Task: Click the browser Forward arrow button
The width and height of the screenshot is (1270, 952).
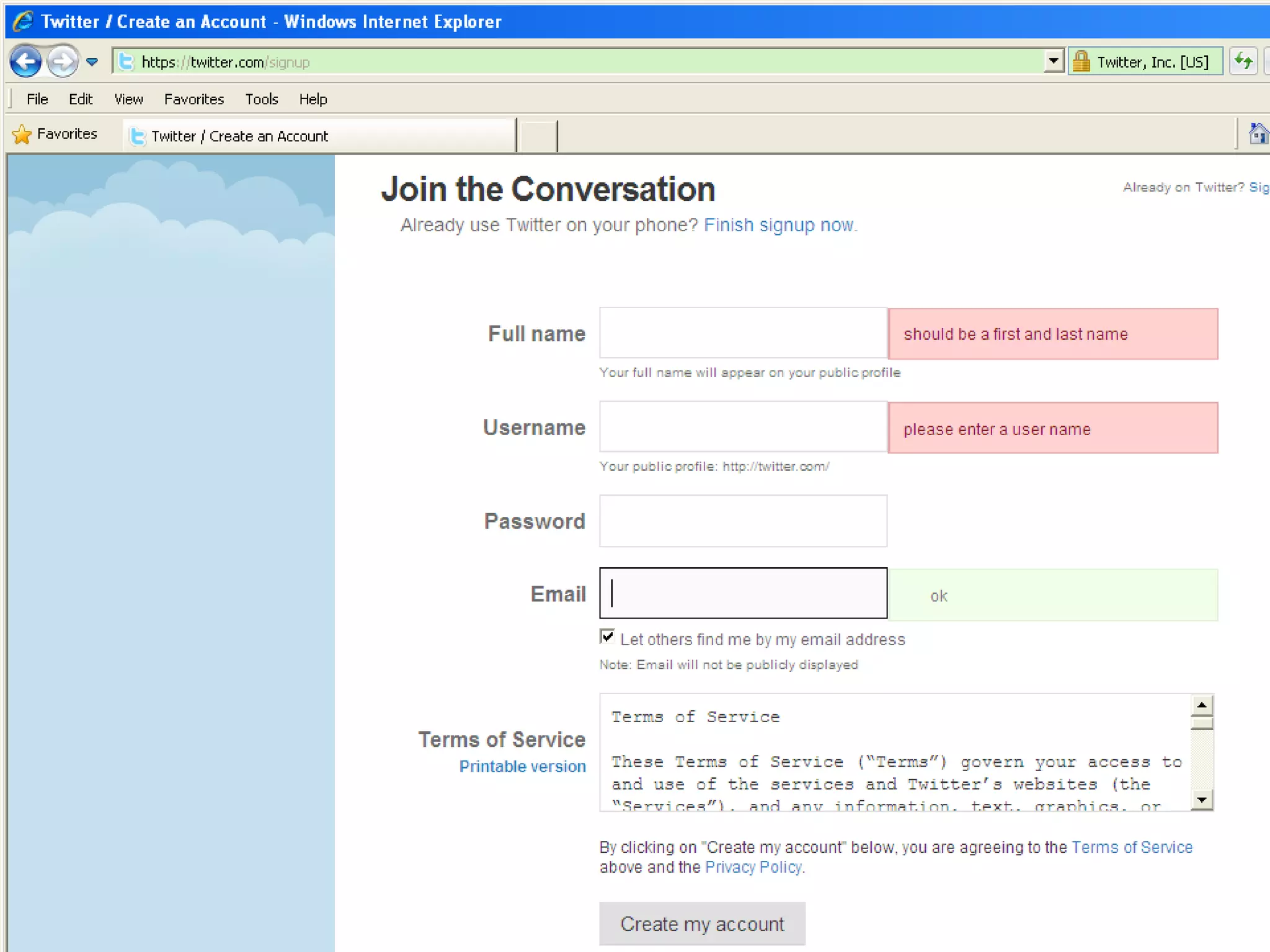Action: click(x=63, y=61)
